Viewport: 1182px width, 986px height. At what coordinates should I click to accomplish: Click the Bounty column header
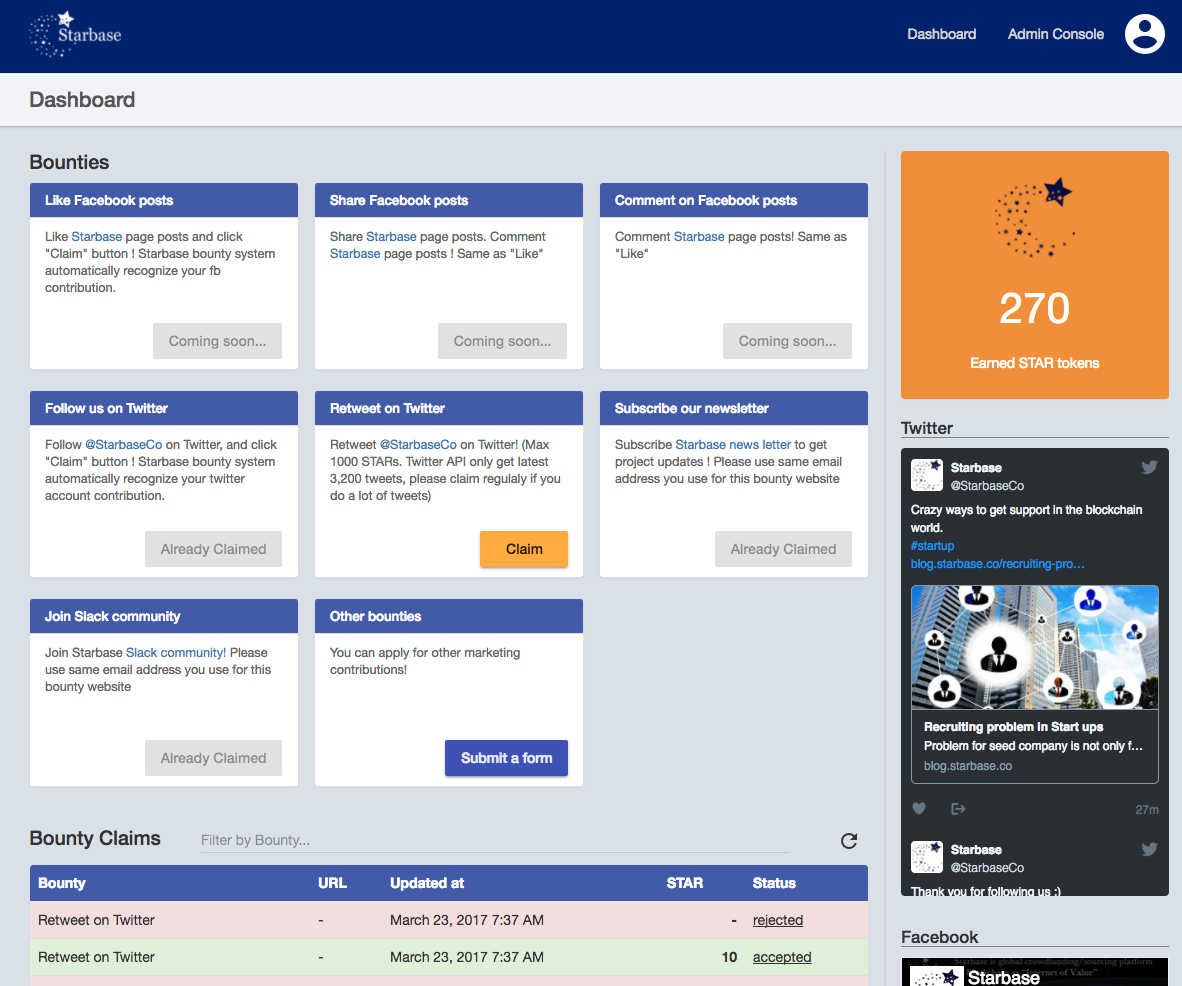click(62, 883)
